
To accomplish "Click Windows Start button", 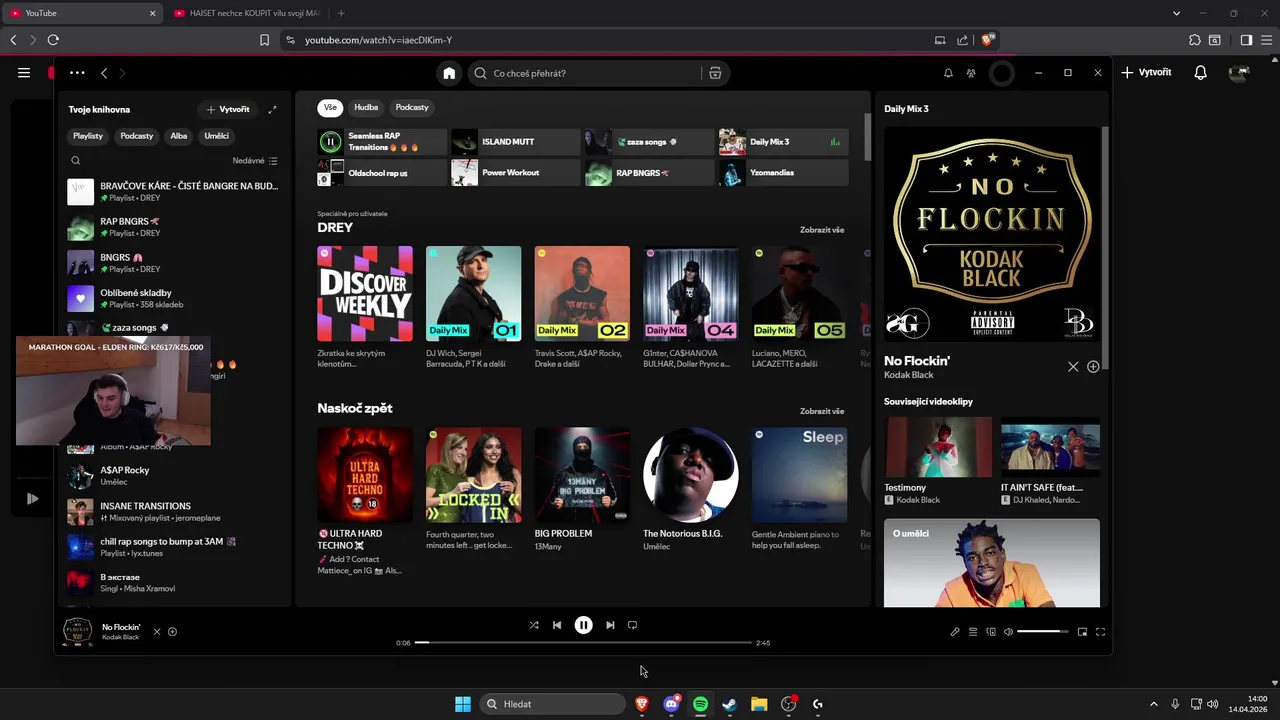I will [x=463, y=704].
